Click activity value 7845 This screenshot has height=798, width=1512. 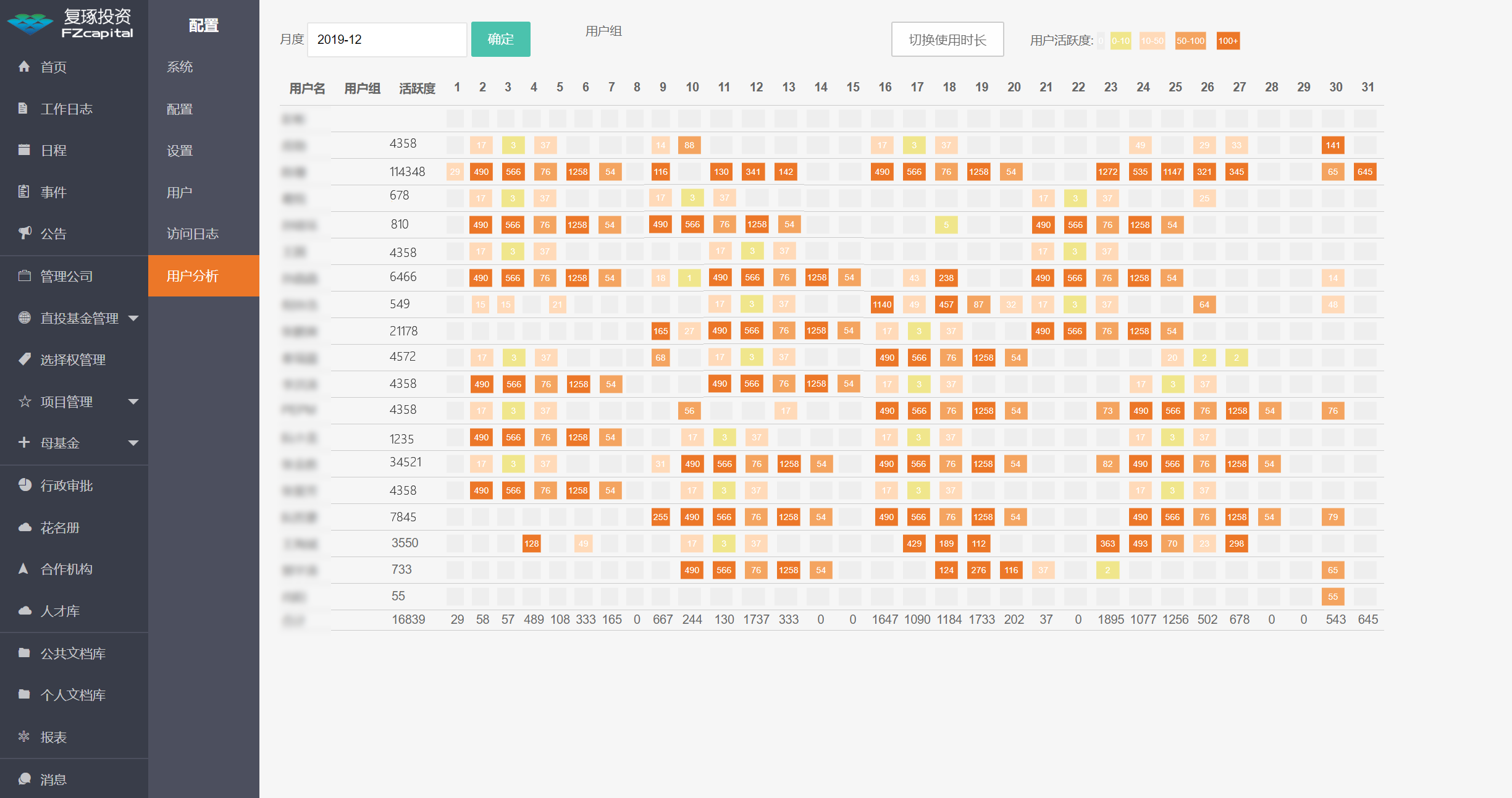[403, 517]
